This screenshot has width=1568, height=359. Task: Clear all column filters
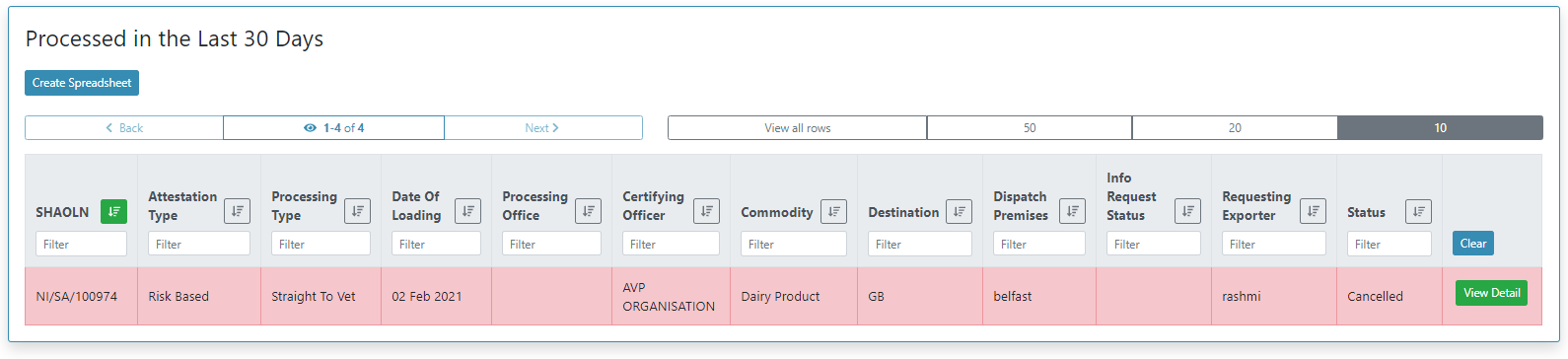[1473, 244]
